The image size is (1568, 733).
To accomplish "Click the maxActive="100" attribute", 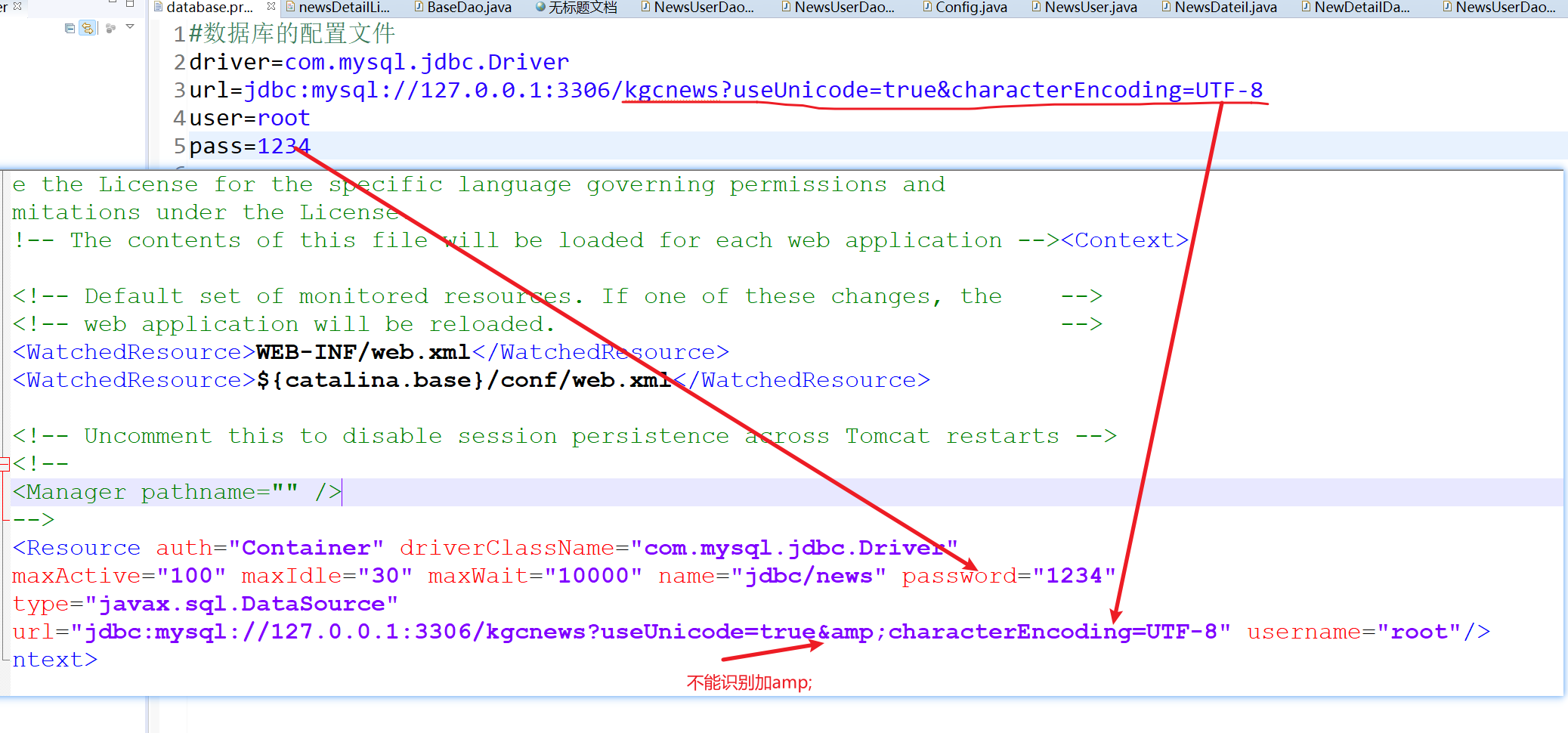I will tap(119, 576).
